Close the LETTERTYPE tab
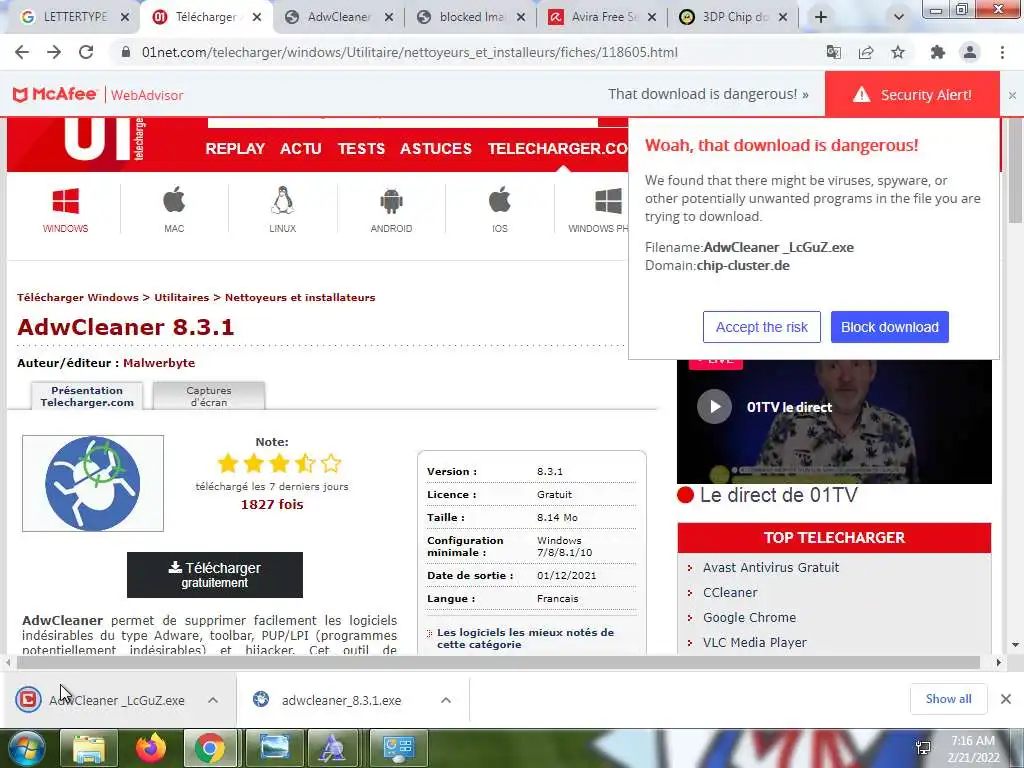 [x=125, y=18]
